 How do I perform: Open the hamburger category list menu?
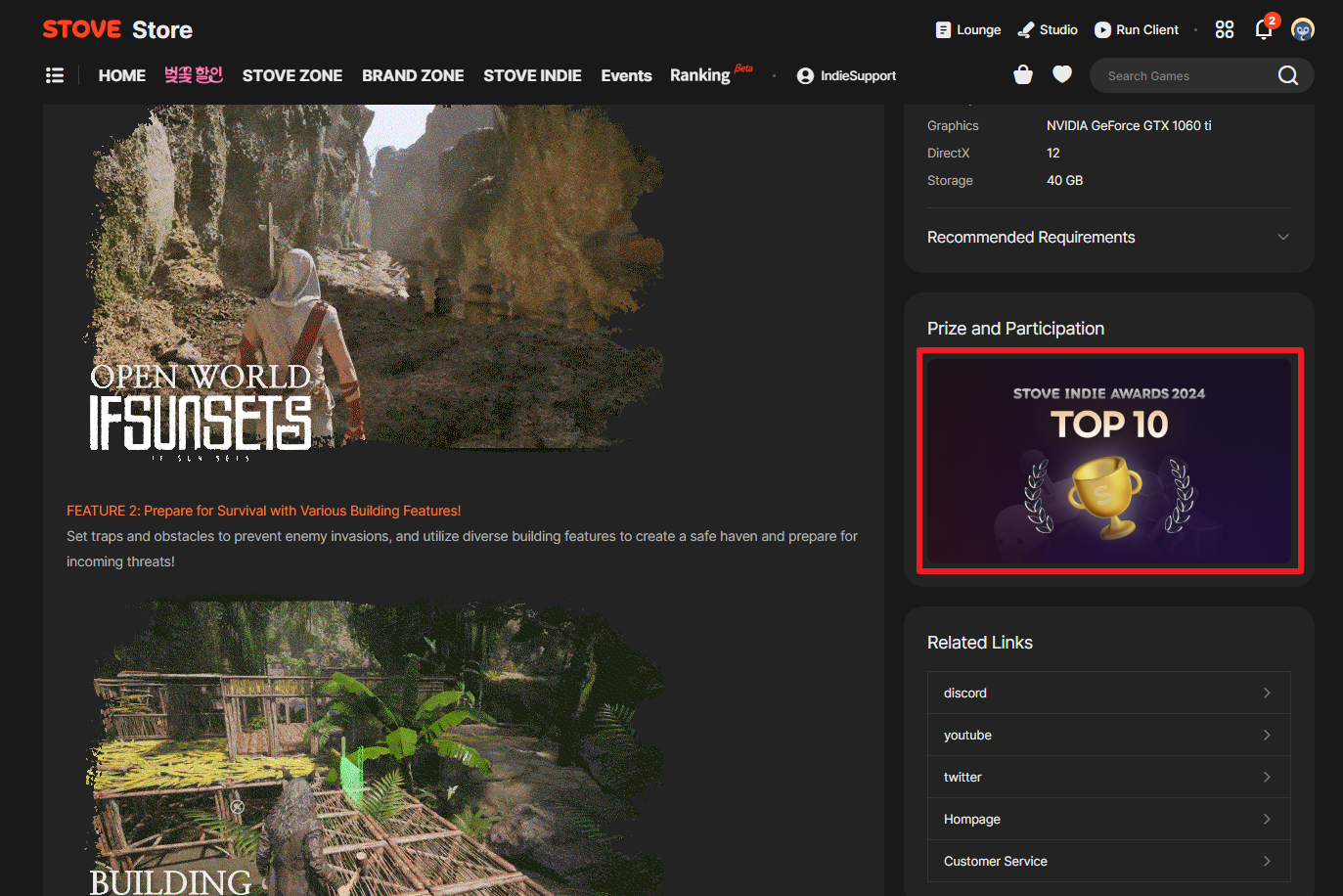click(x=55, y=75)
